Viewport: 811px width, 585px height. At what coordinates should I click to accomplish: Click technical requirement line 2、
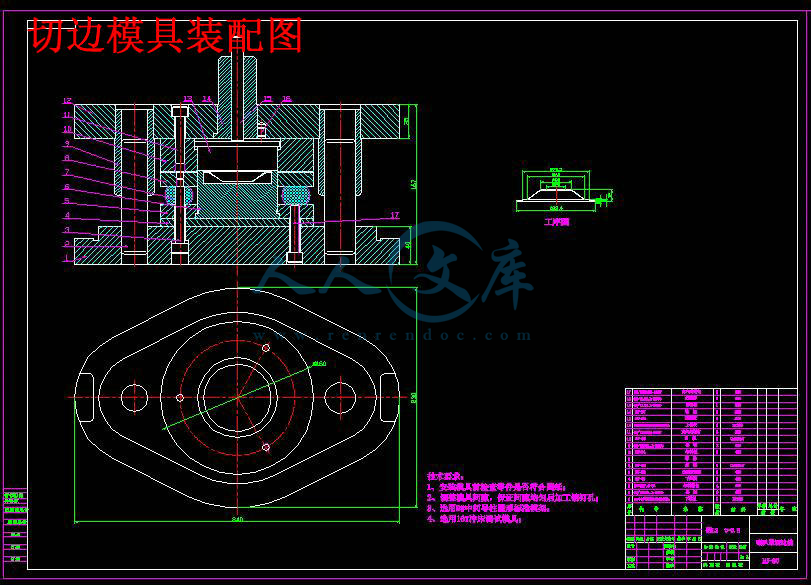(513, 498)
